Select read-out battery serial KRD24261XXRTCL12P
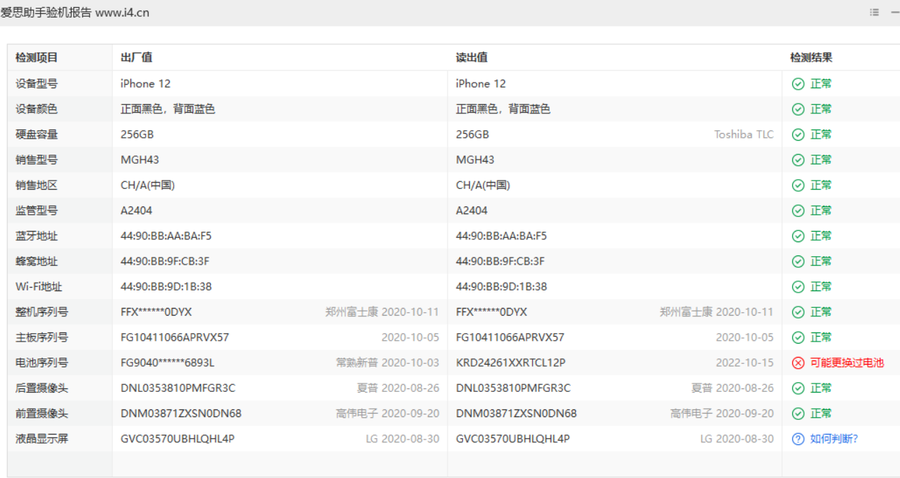900x478 pixels. [x=510, y=363]
